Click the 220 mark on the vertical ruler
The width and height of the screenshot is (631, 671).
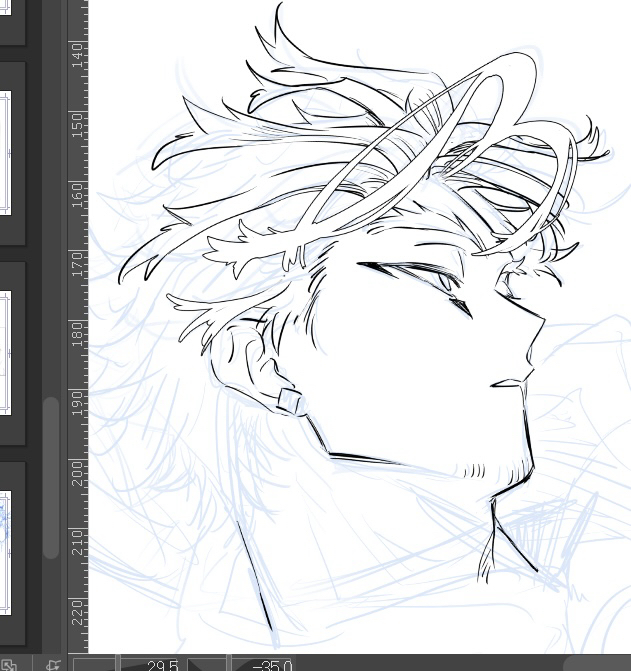pyautogui.click(x=78, y=610)
